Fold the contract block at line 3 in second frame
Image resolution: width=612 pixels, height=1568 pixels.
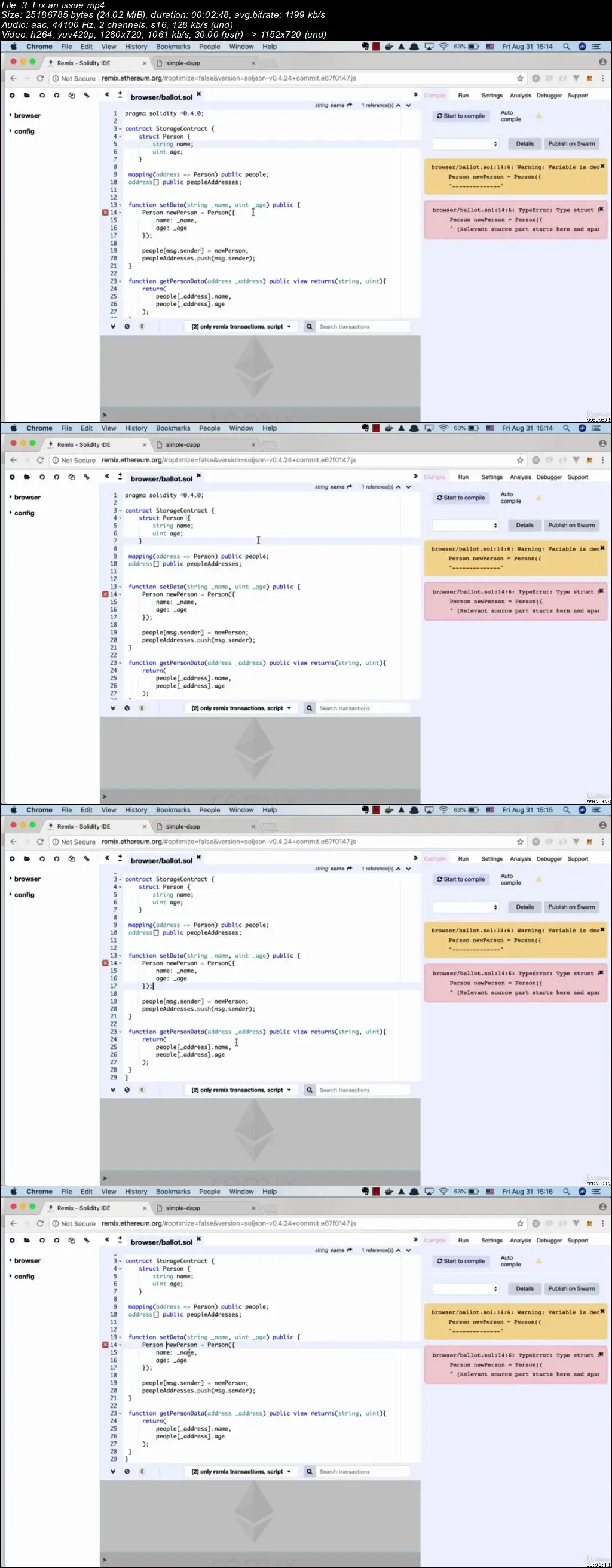(121, 511)
